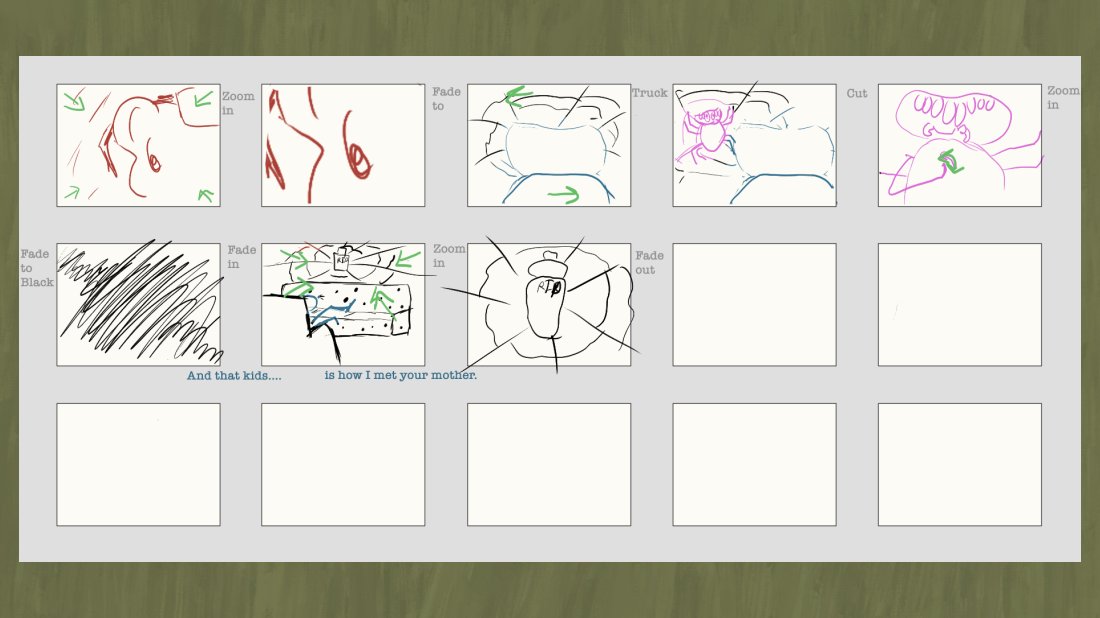Screen dimensions: 1100x618
Task: Click the 'Fade to' label after second panel
Action: tap(446, 99)
